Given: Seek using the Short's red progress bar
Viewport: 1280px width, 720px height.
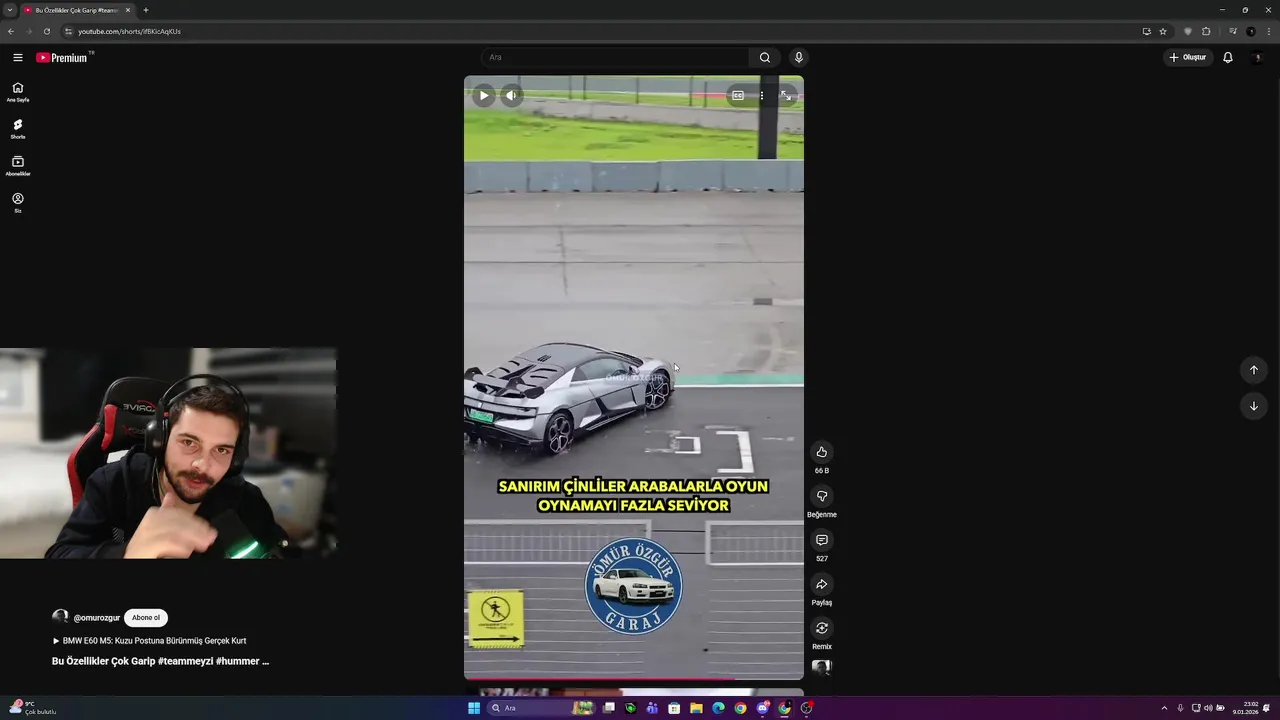Looking at the screenshot, I should coord(634,679).
